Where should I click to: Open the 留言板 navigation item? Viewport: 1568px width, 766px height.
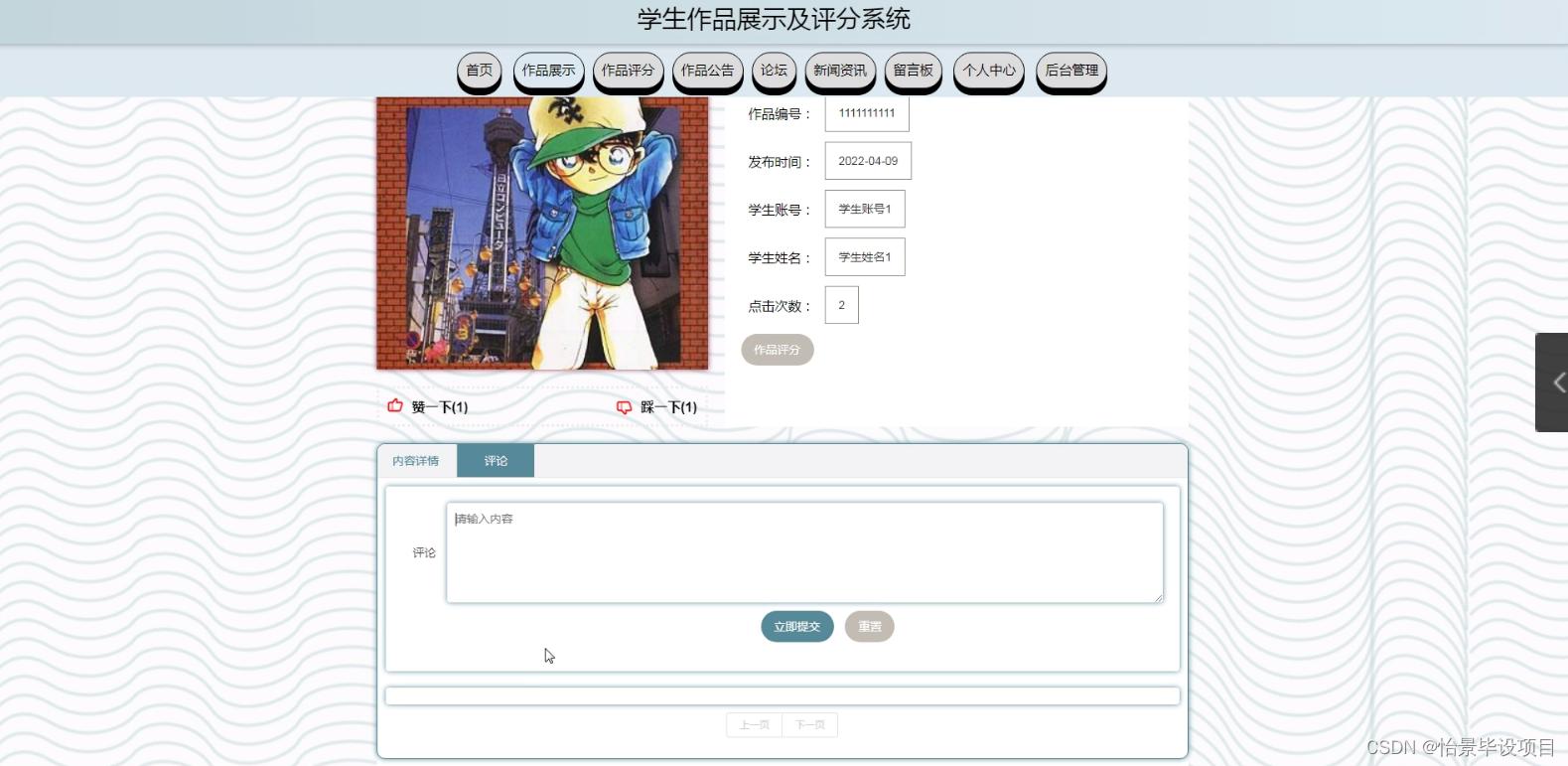pyautogui.click(x=914, y=72)
